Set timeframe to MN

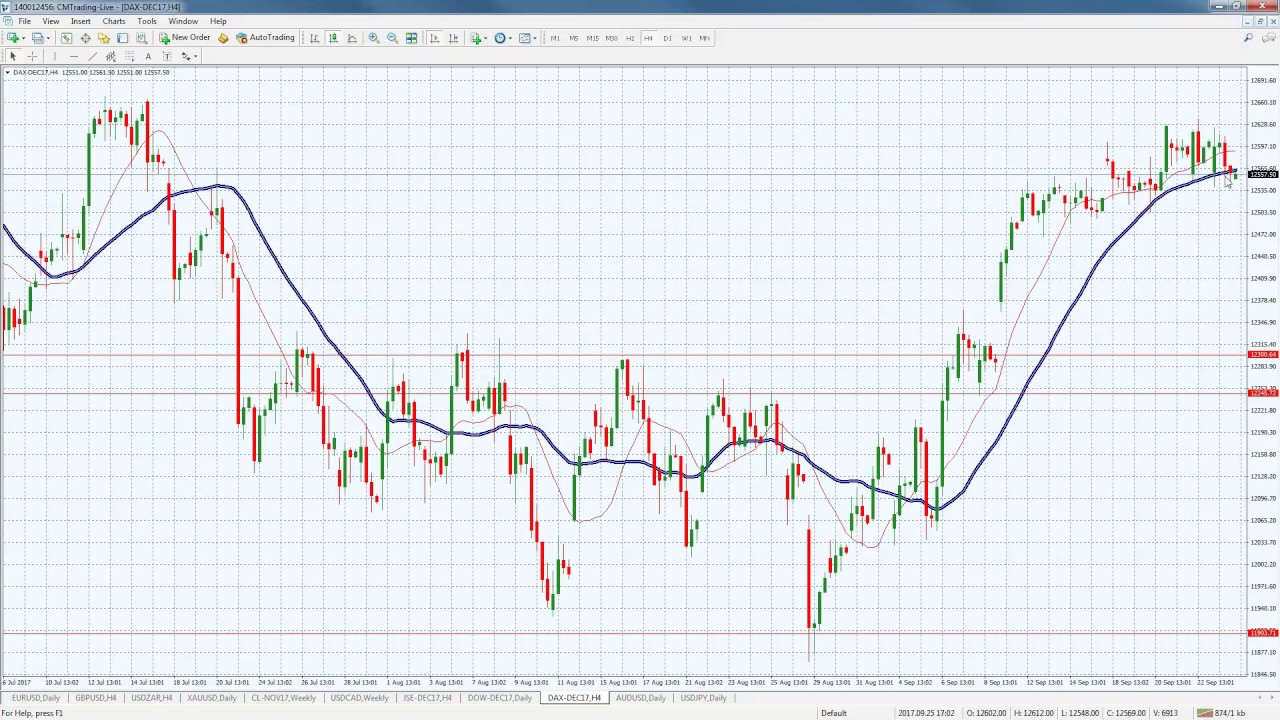705,38
